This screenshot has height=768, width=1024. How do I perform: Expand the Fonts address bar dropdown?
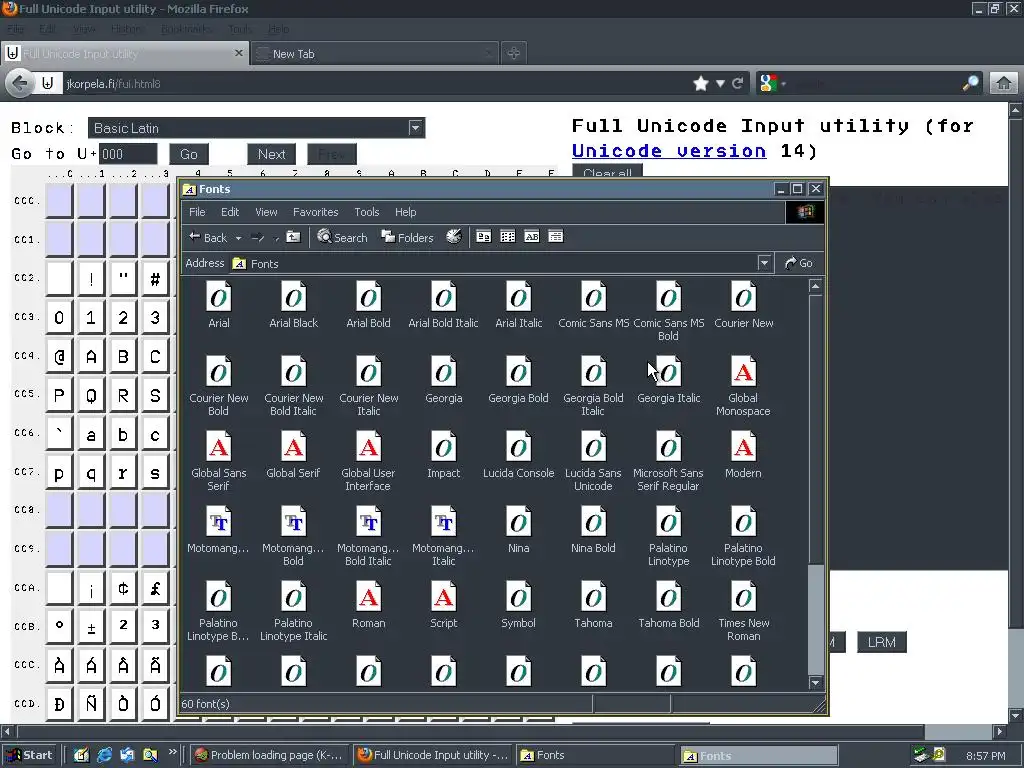pos(764,263)
